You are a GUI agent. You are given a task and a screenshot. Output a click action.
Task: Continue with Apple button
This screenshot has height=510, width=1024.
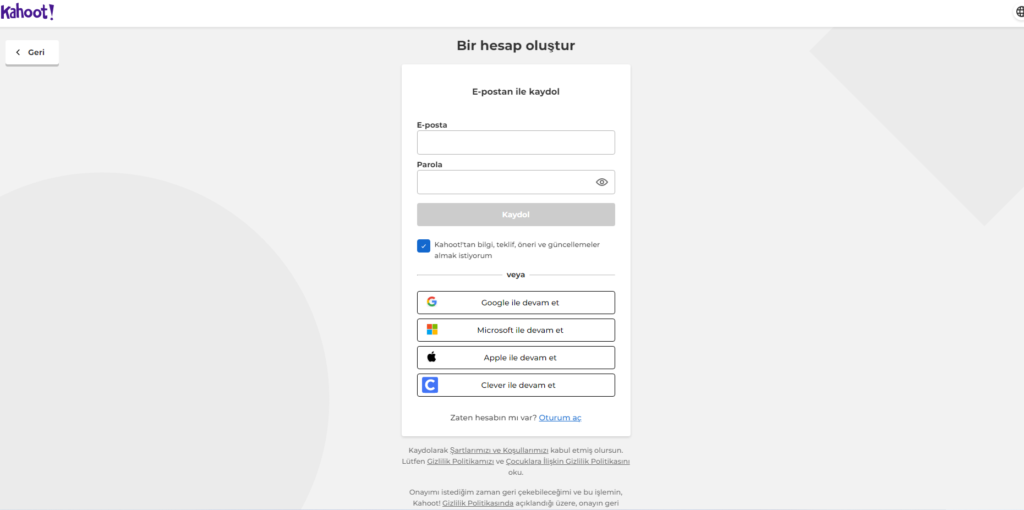click(x=516, y=357)
